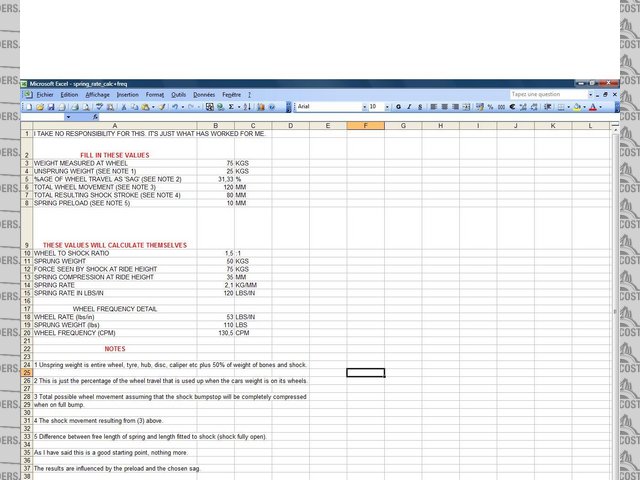Toggle Underline formatting
The height and width of the screenshot is (480, 640).
418,106
